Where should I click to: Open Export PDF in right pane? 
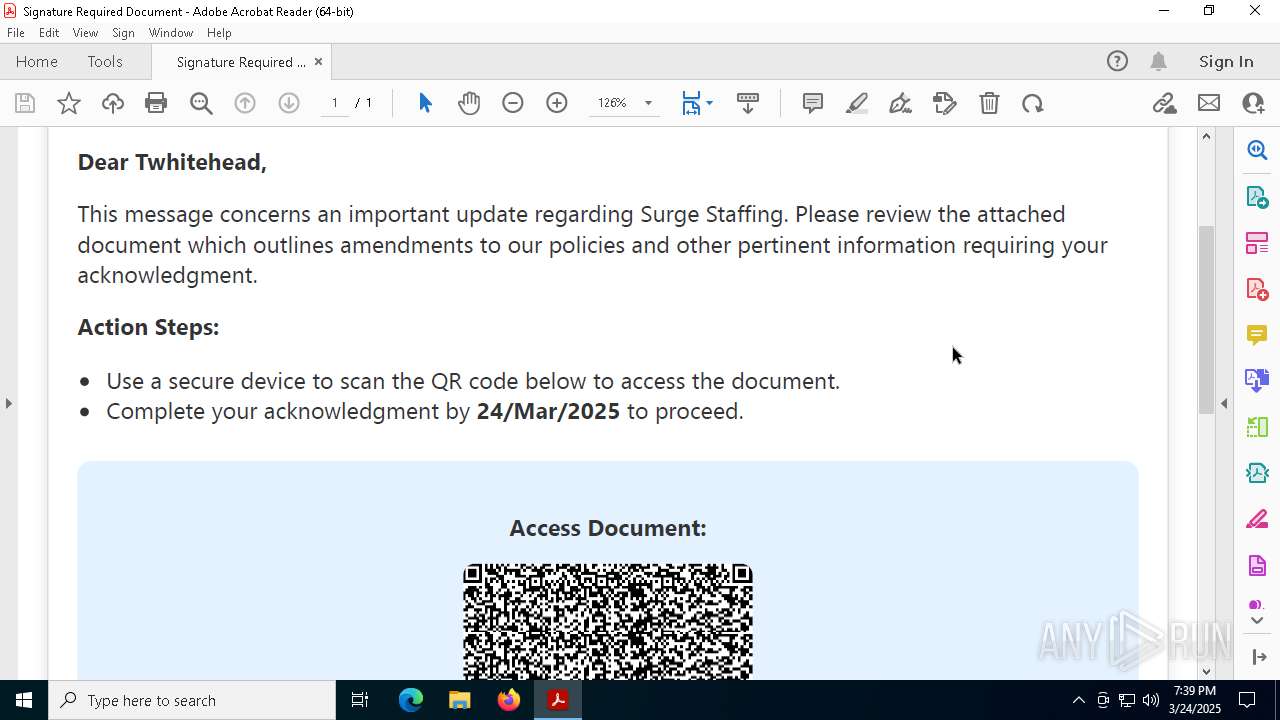(1257, 196)
